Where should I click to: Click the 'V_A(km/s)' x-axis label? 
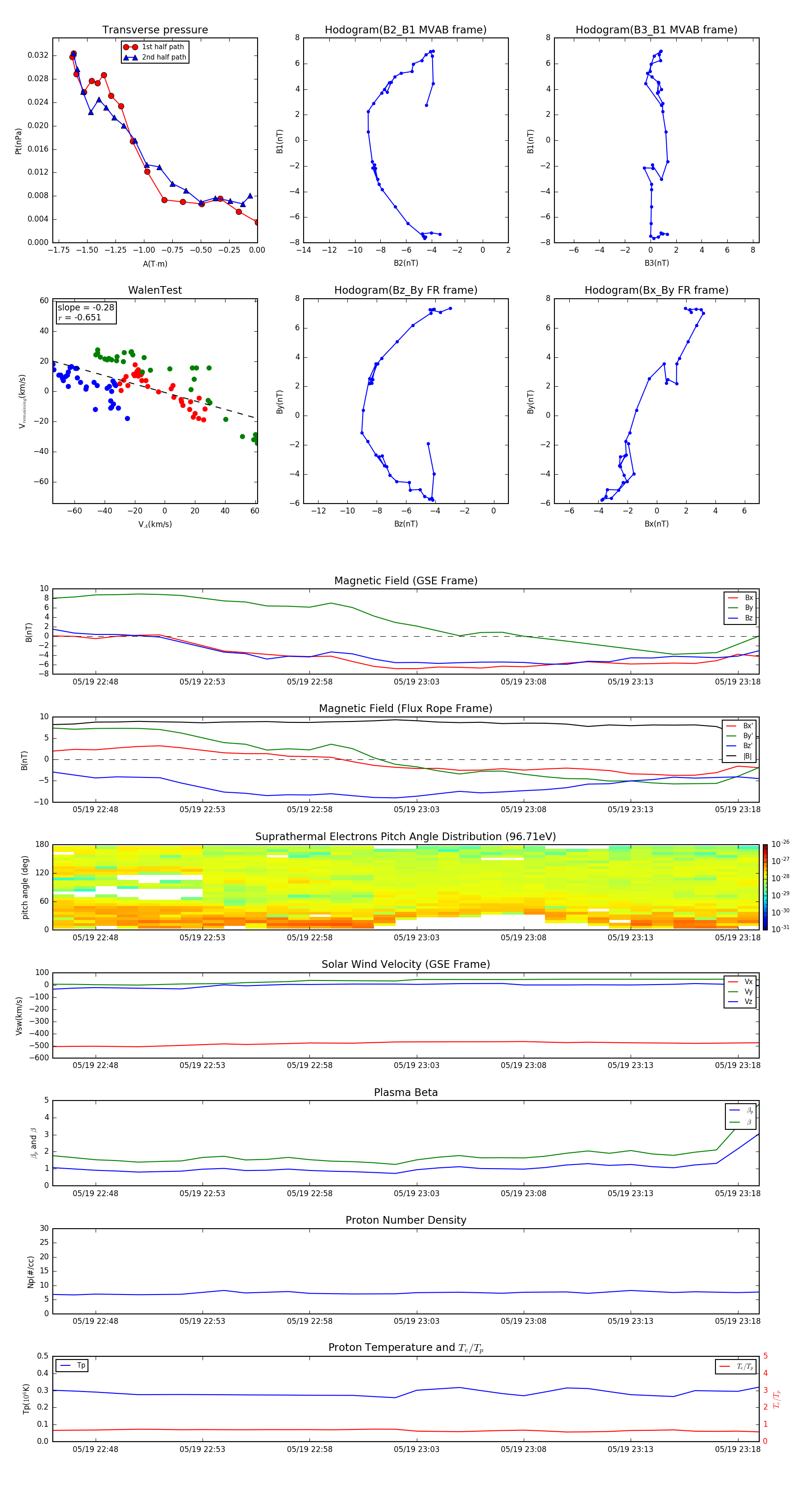coord(155,525)
